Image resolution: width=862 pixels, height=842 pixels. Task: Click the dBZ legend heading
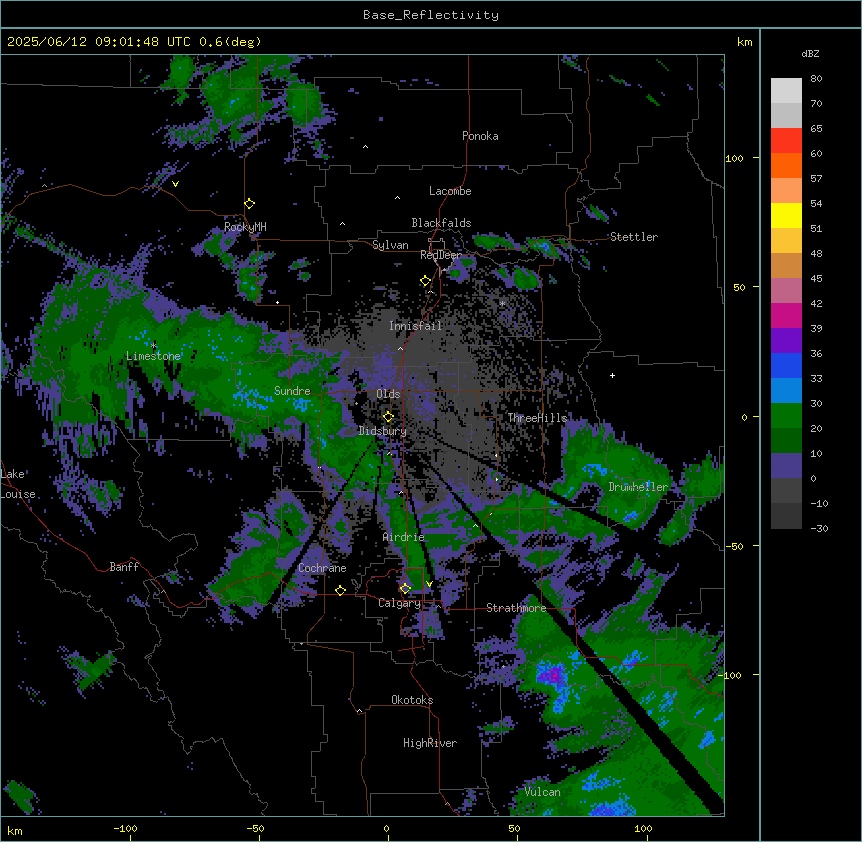click(x=810, y=54)
